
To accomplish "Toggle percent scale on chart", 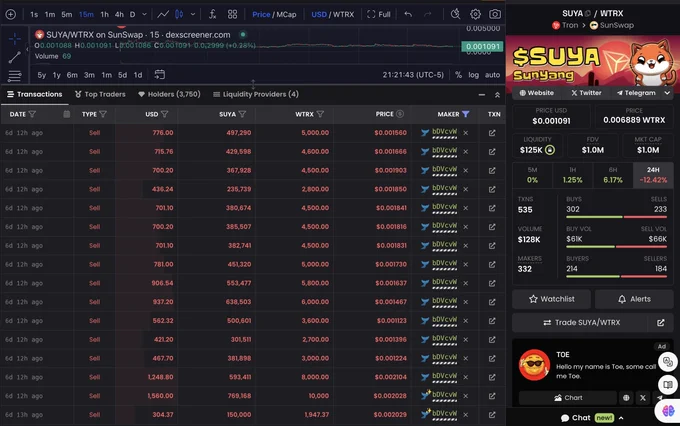I will click(458, 75).
